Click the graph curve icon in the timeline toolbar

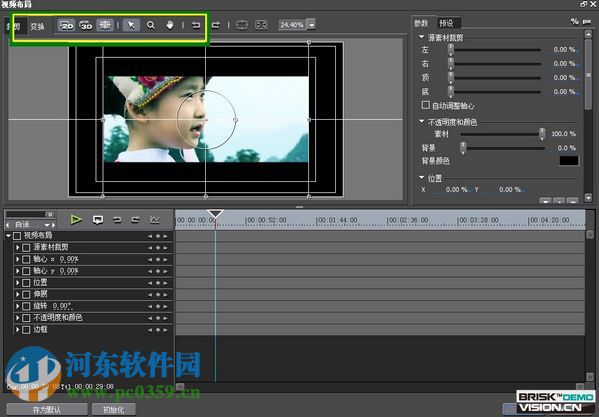(x=155, y=220)
